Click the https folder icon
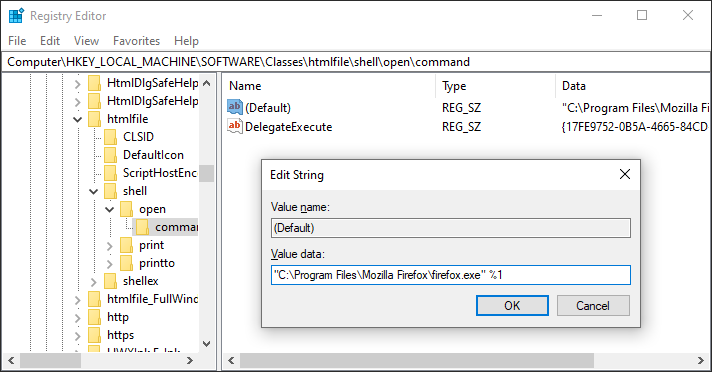 pos(95,335)
